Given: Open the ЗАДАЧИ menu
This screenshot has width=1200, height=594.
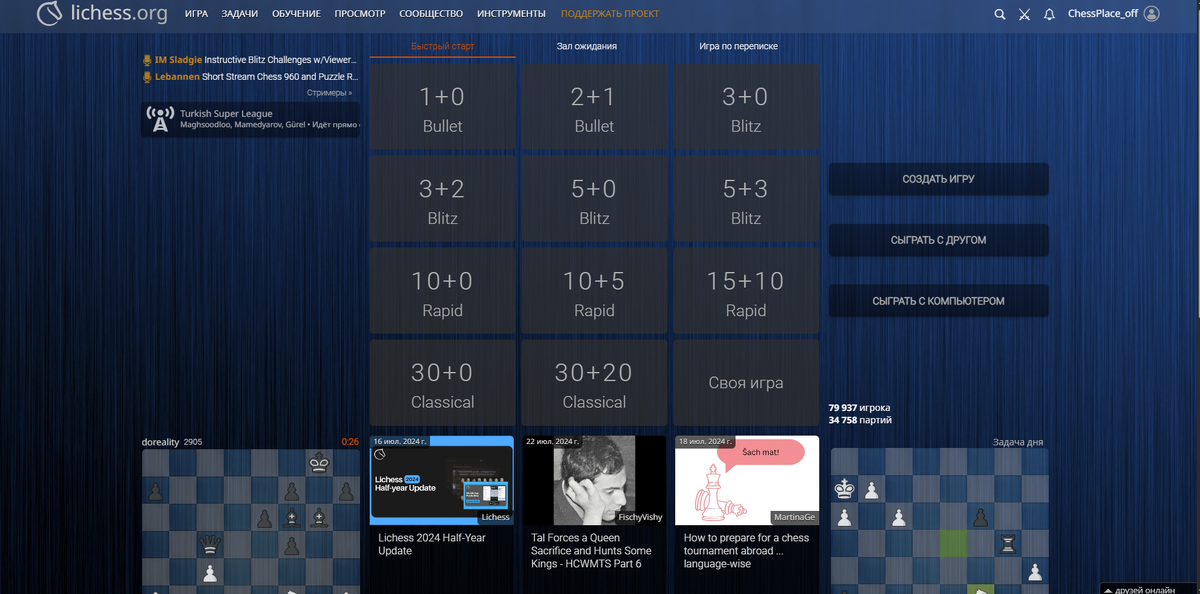Looking at the screenshot, I should pos(240,14).
